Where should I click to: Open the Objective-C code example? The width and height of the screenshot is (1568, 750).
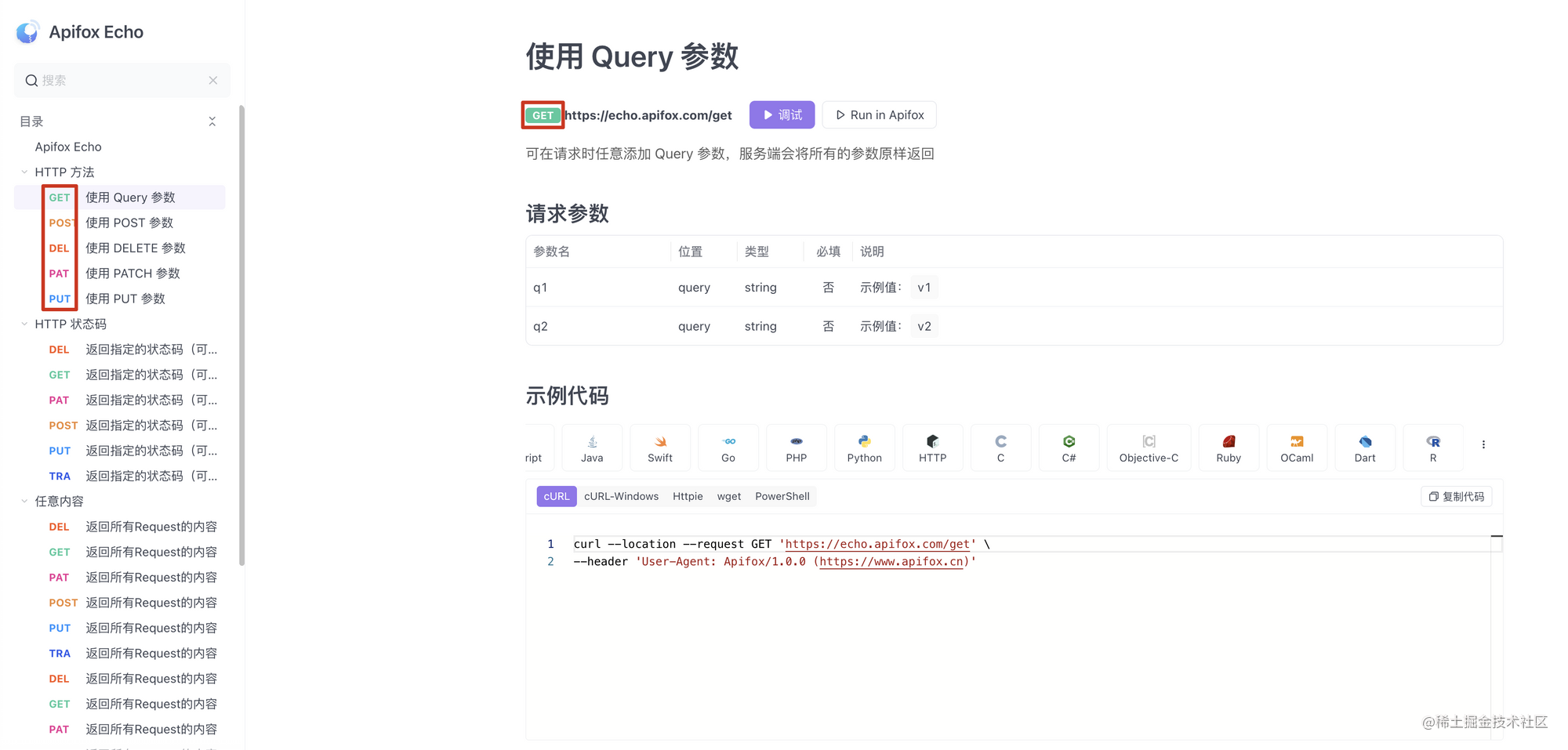coord(1149,447)
